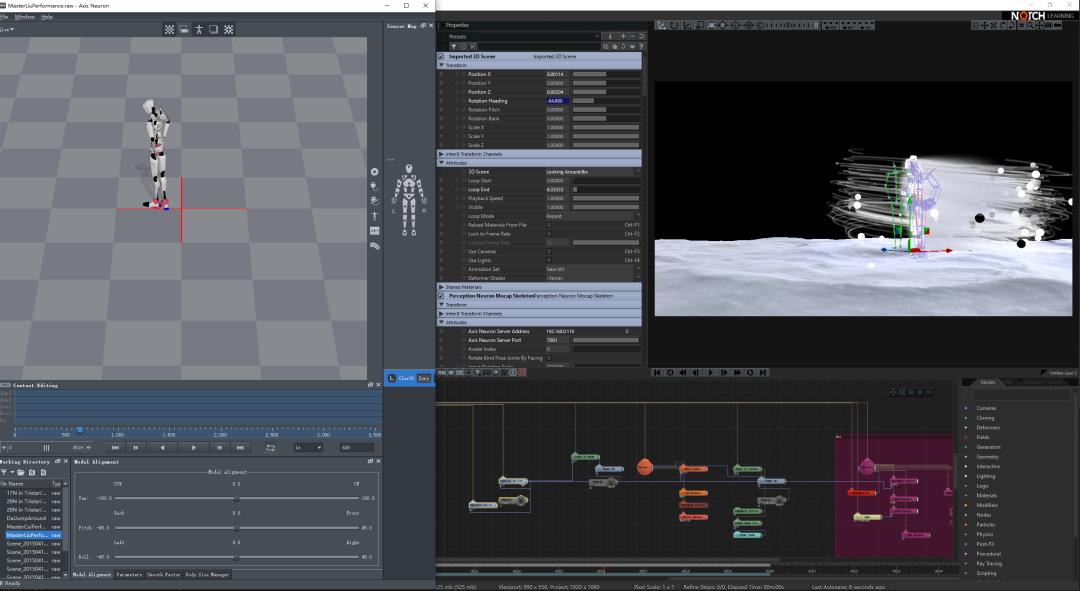Click the rotate tool icon in Notch viewport toolbar
Viewport: 1080px width, 591px height.
click(x=674, y=25)
